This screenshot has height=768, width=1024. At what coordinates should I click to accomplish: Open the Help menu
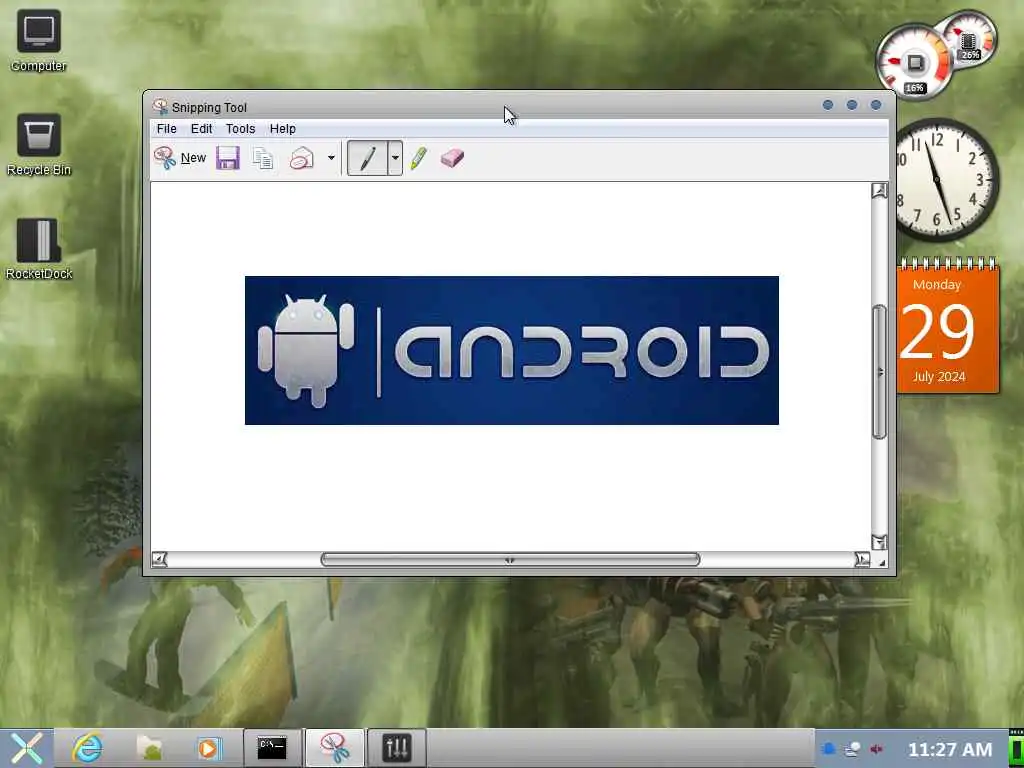(x=283, y=129)
